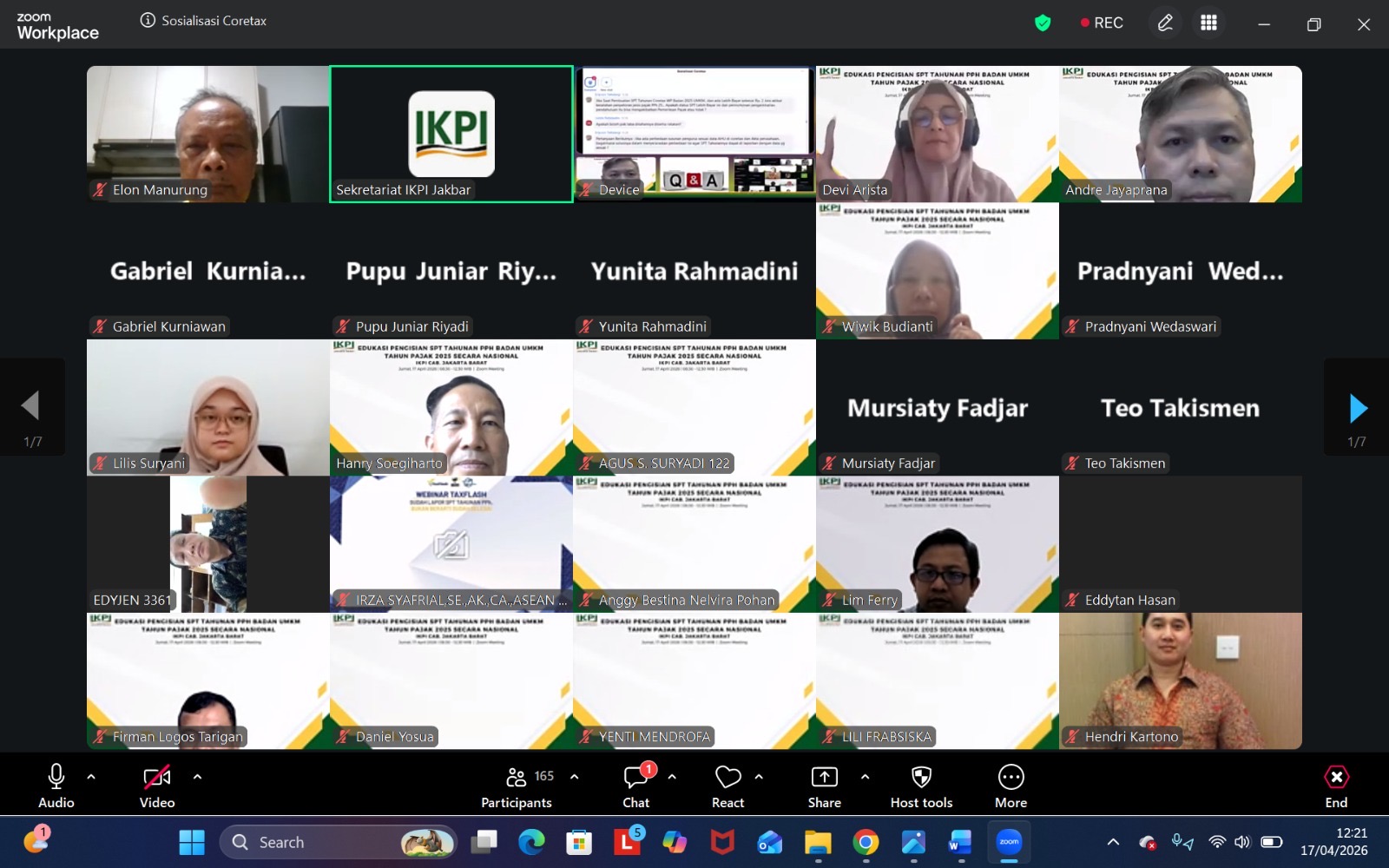
Task: Open the annotation pencil icon
Action: (1165, 23)
